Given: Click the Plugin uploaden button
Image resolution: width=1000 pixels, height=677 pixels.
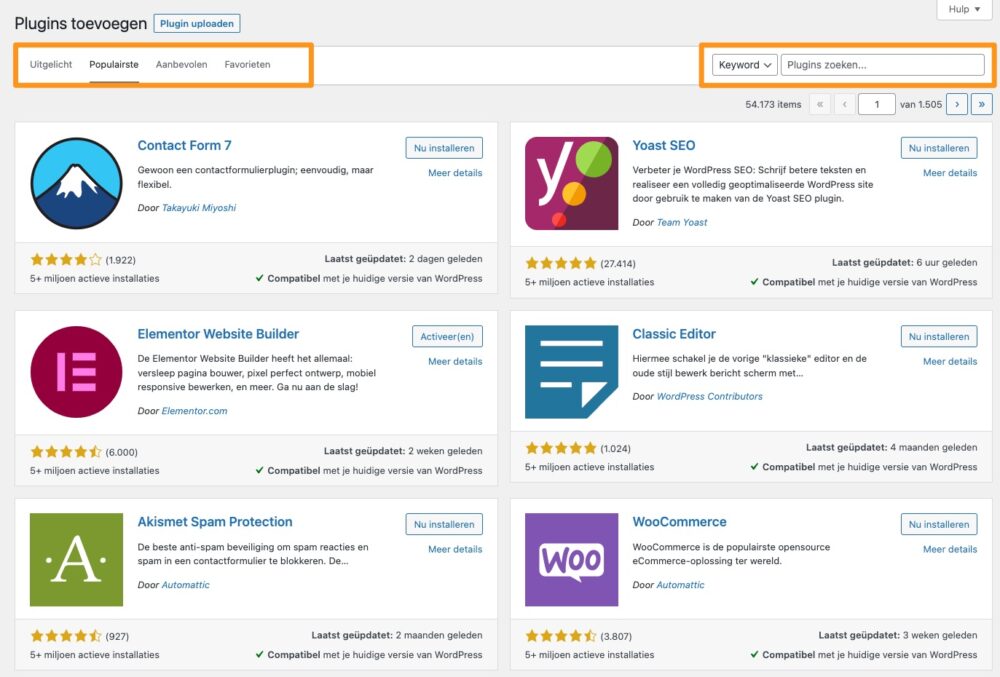Looking at the screenshot, I should tap(196, 23).
